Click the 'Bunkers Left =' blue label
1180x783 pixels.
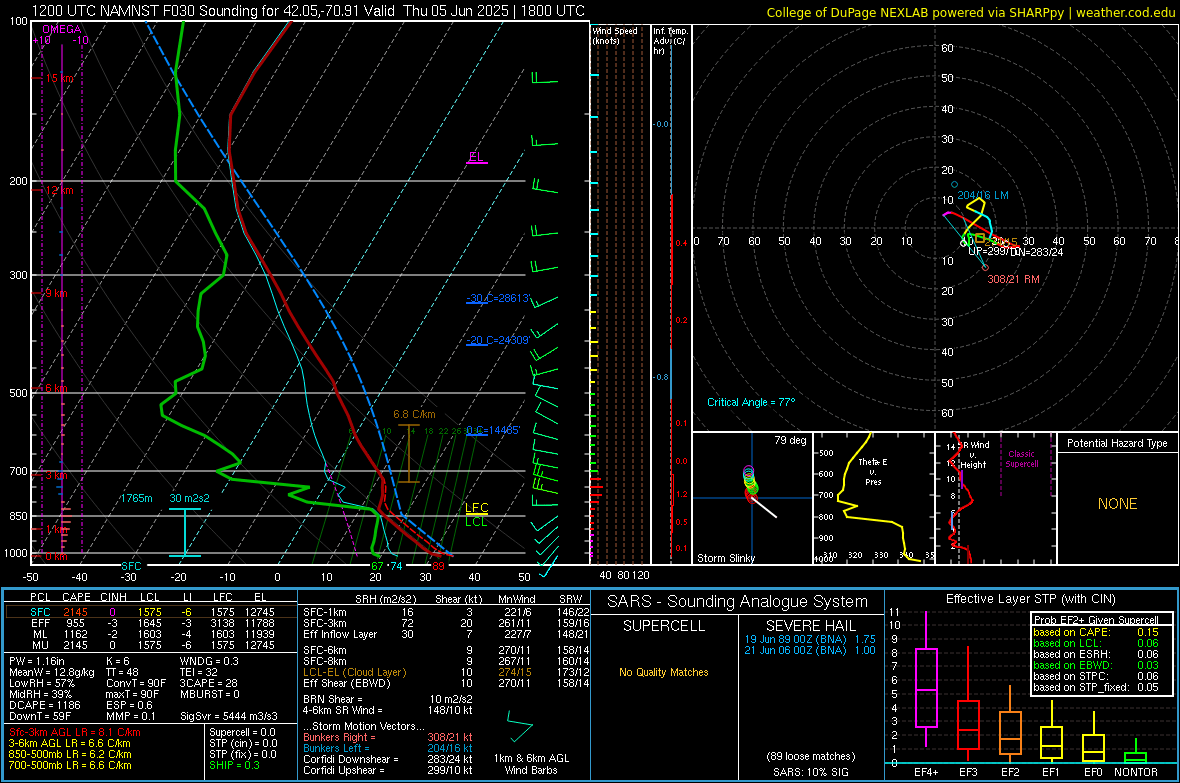click(336, 748)
